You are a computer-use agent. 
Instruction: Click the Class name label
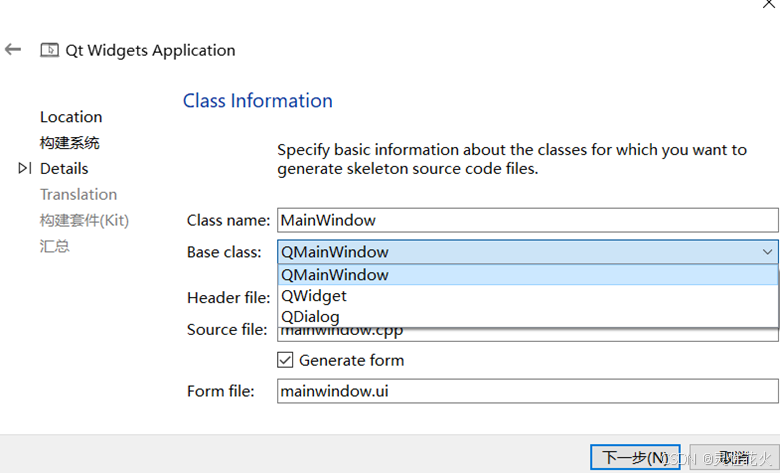tap(228, 220)
